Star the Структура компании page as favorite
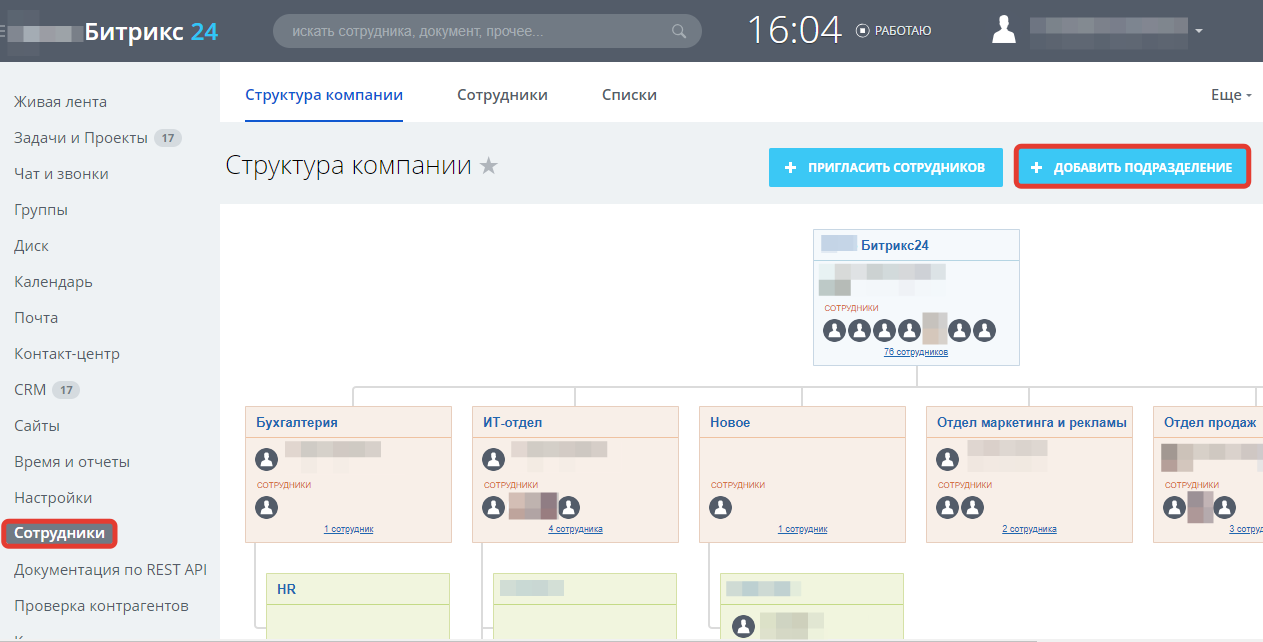1263x642 pixels. pos(489,166)
